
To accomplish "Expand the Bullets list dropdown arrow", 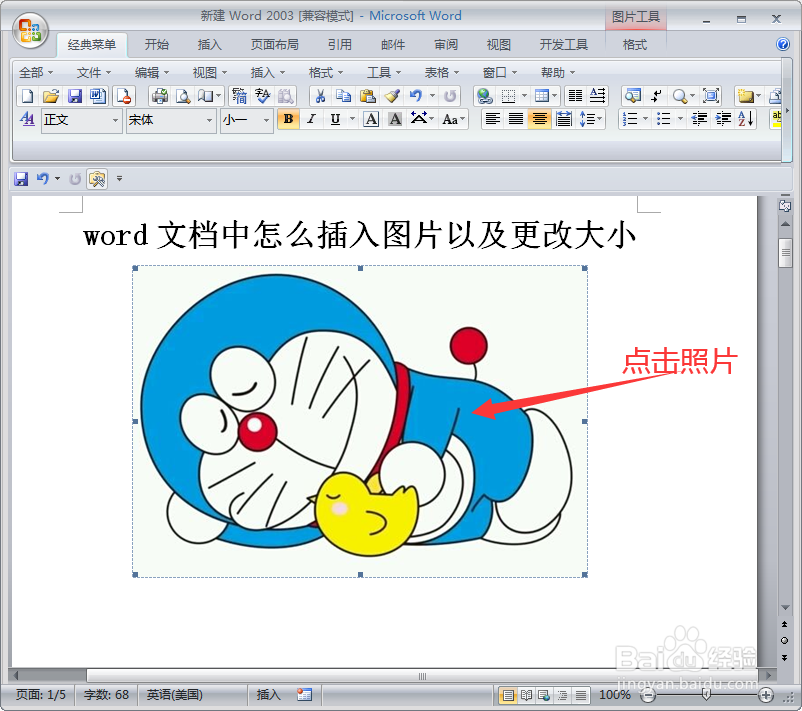I will [680, 119].
